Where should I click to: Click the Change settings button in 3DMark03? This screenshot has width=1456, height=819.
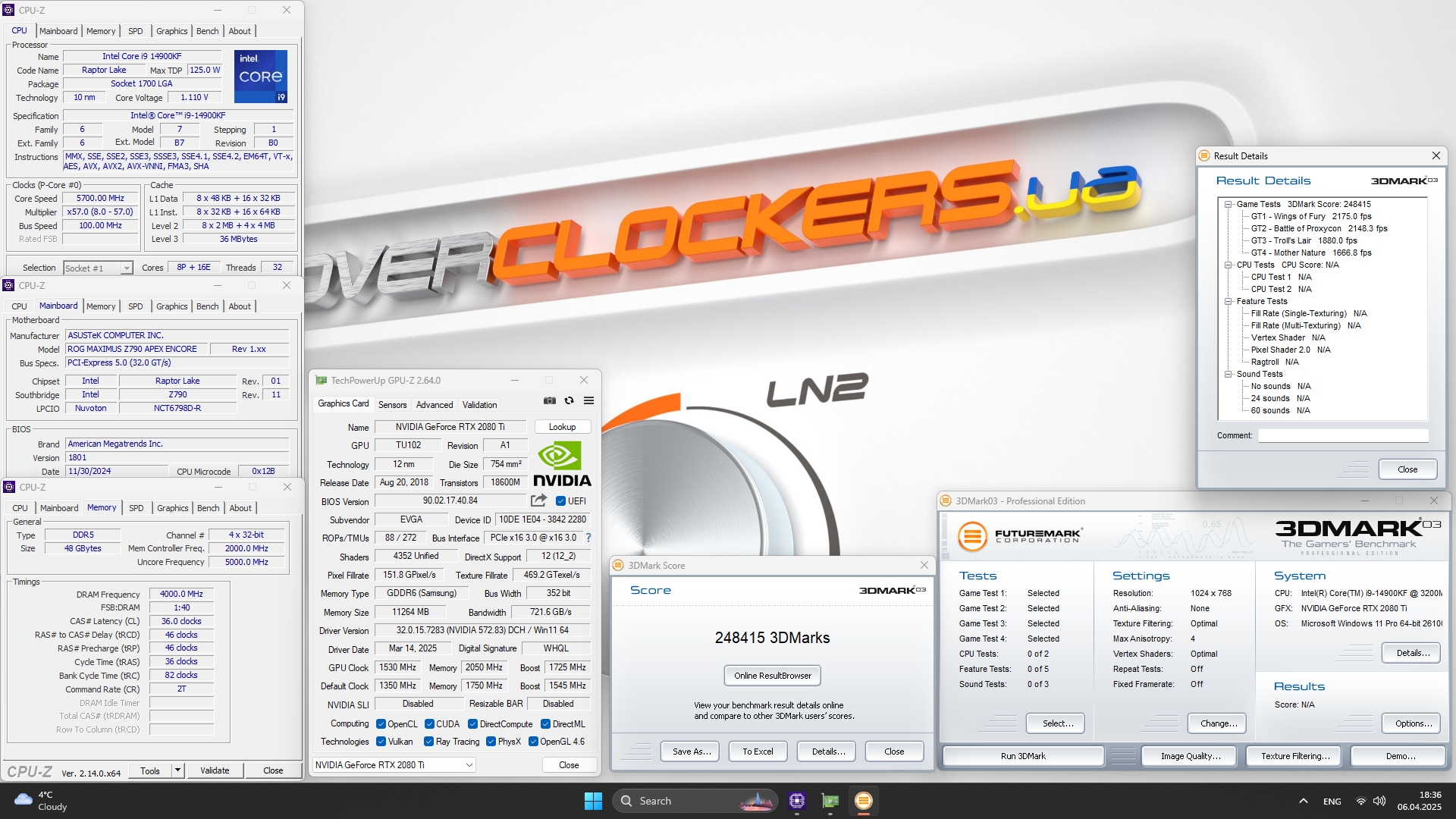(x=1218, y=723)
